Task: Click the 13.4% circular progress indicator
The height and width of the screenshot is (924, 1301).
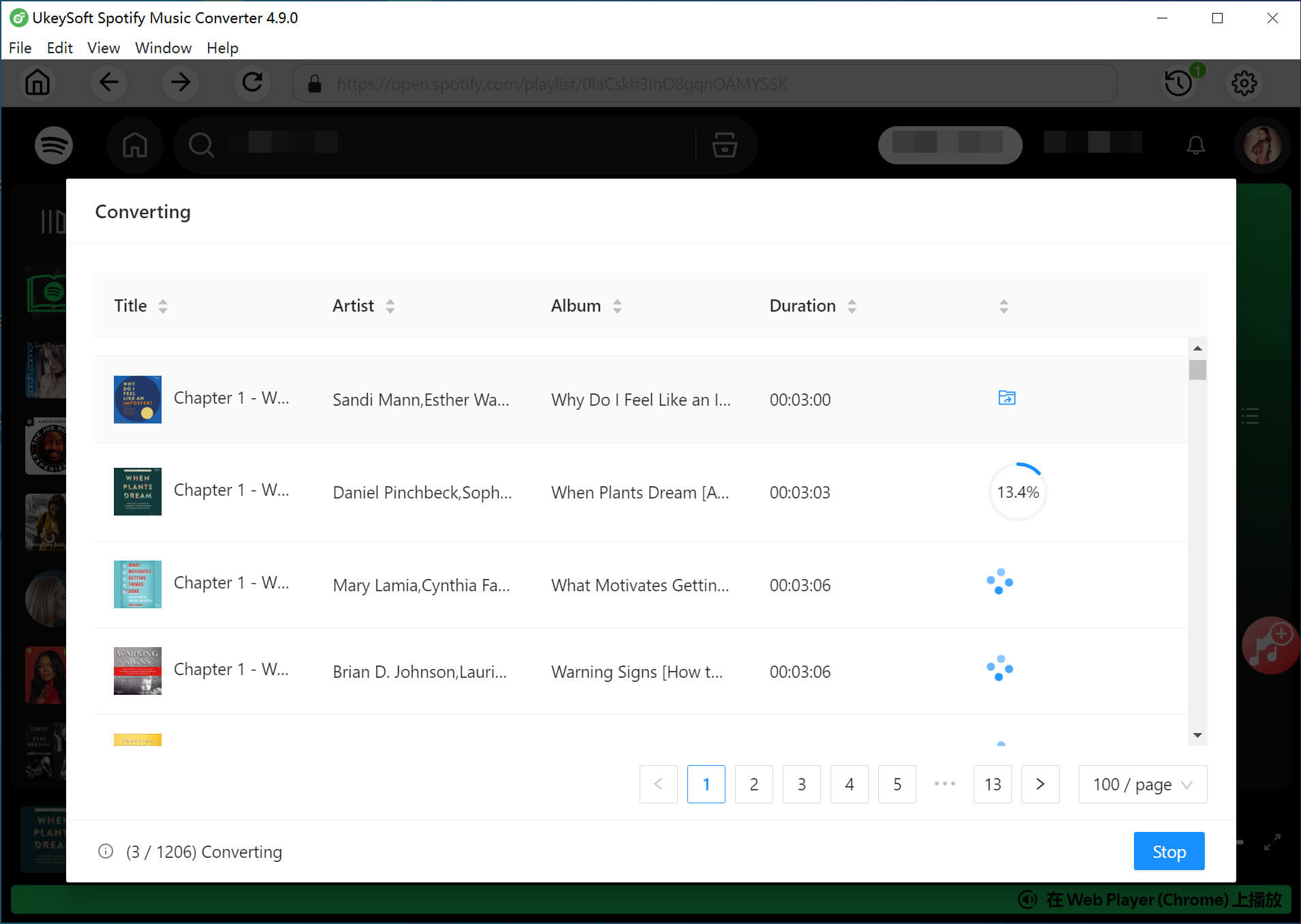Action: pos(1017,492)
